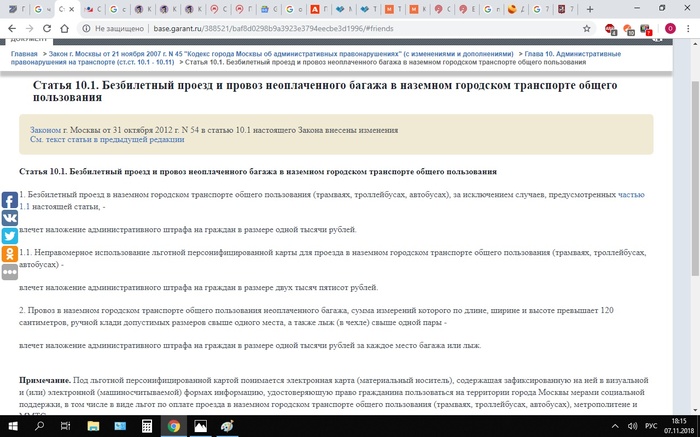This screenshot has height=437, width=700.
Task: Open the "Законом" link in the yellow notice
Action: click(45, 130)
